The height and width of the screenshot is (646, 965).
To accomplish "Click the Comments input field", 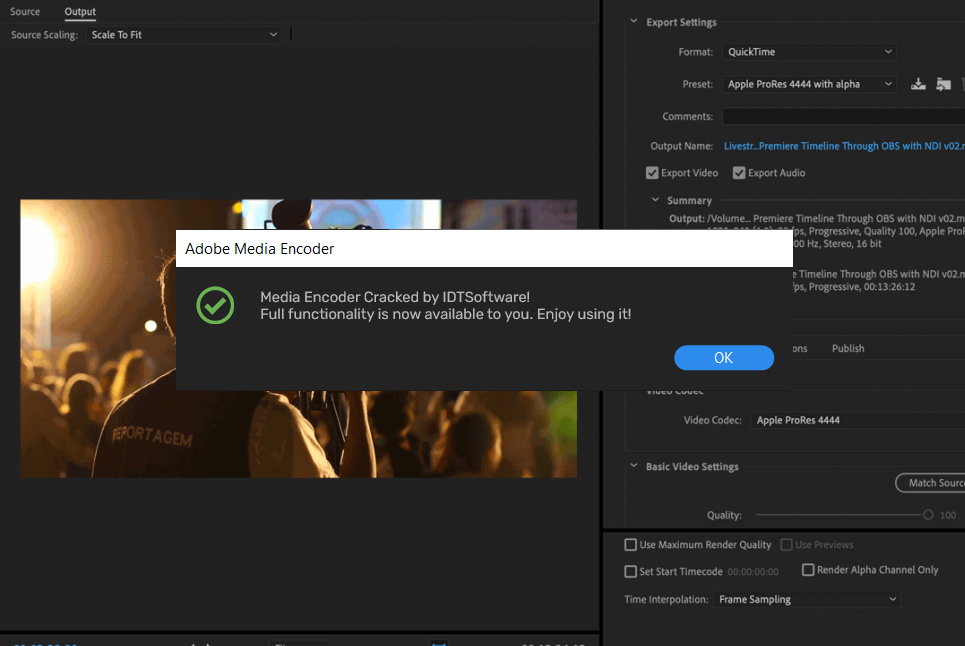I will 844,116.
